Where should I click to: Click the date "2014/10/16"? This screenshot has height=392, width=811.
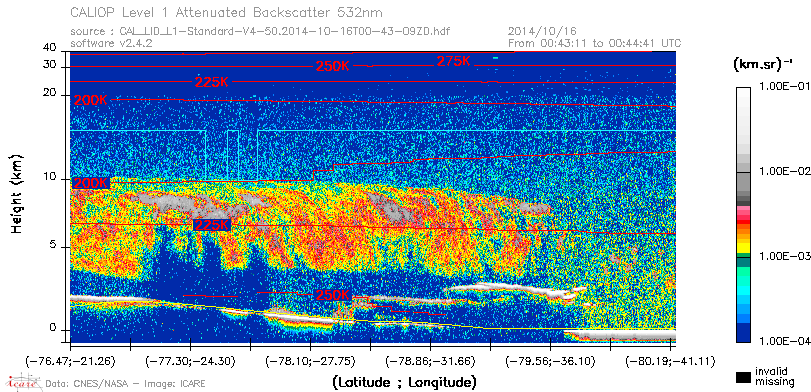(543, 32)
